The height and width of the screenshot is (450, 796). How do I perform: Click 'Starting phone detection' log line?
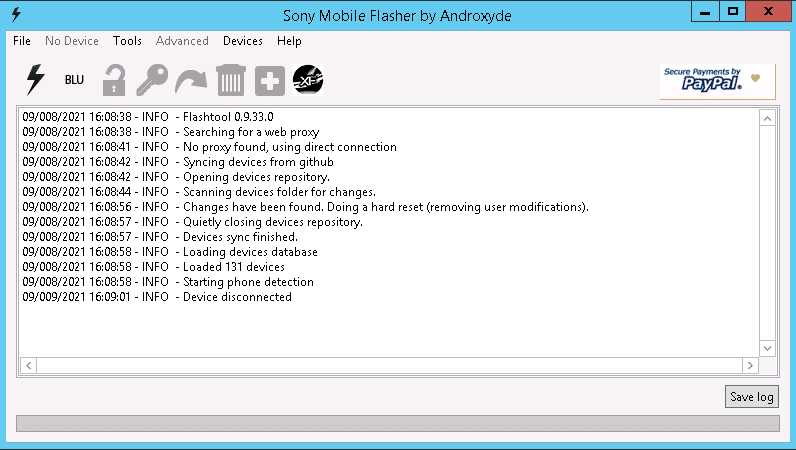(168, 282)
